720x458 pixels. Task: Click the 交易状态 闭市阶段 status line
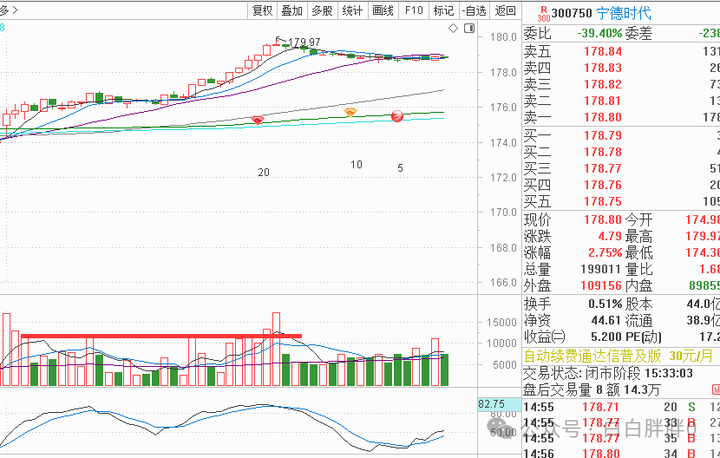[x=608, y=373]
